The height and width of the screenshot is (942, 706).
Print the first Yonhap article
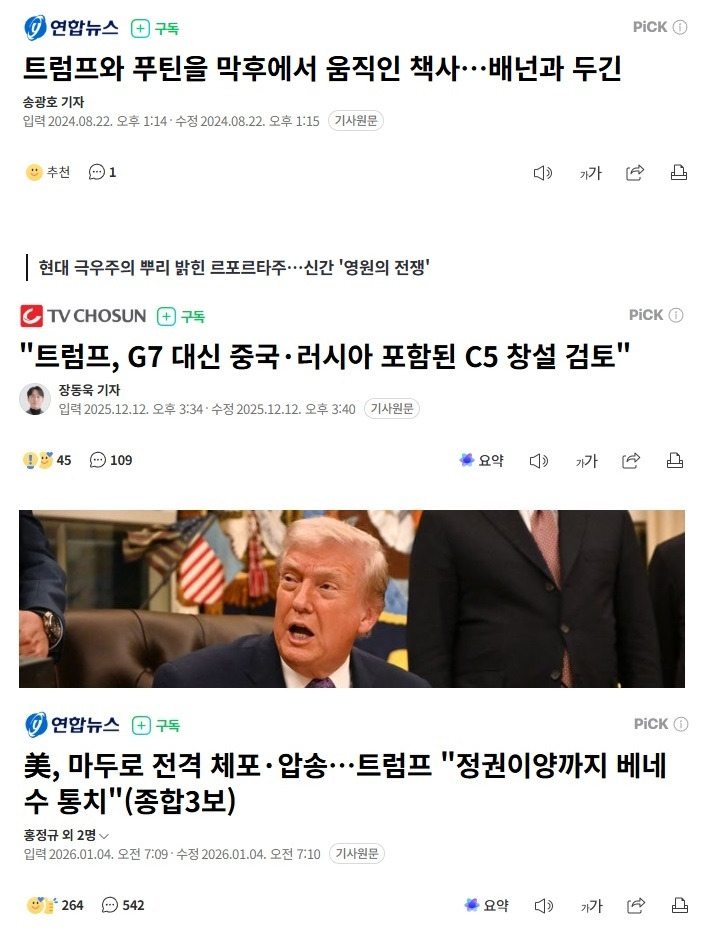(678, 172)
